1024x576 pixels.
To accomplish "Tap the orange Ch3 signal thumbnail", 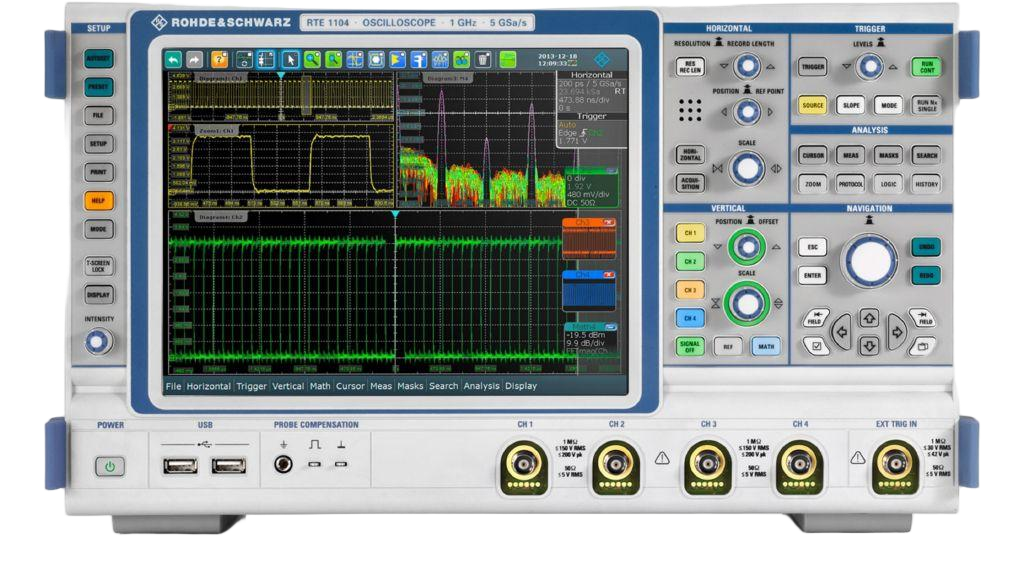I will pos(588,238).
